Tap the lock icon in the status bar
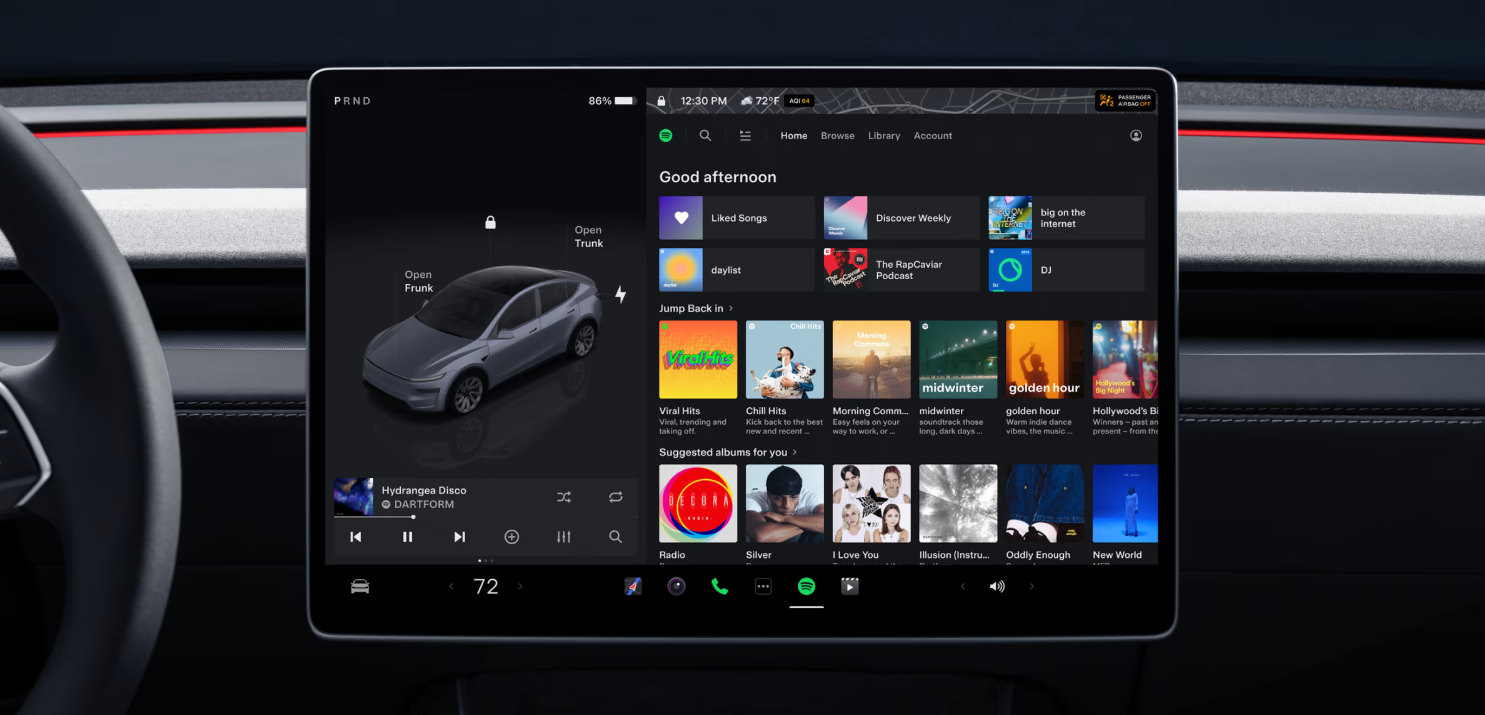 (661, 101)
